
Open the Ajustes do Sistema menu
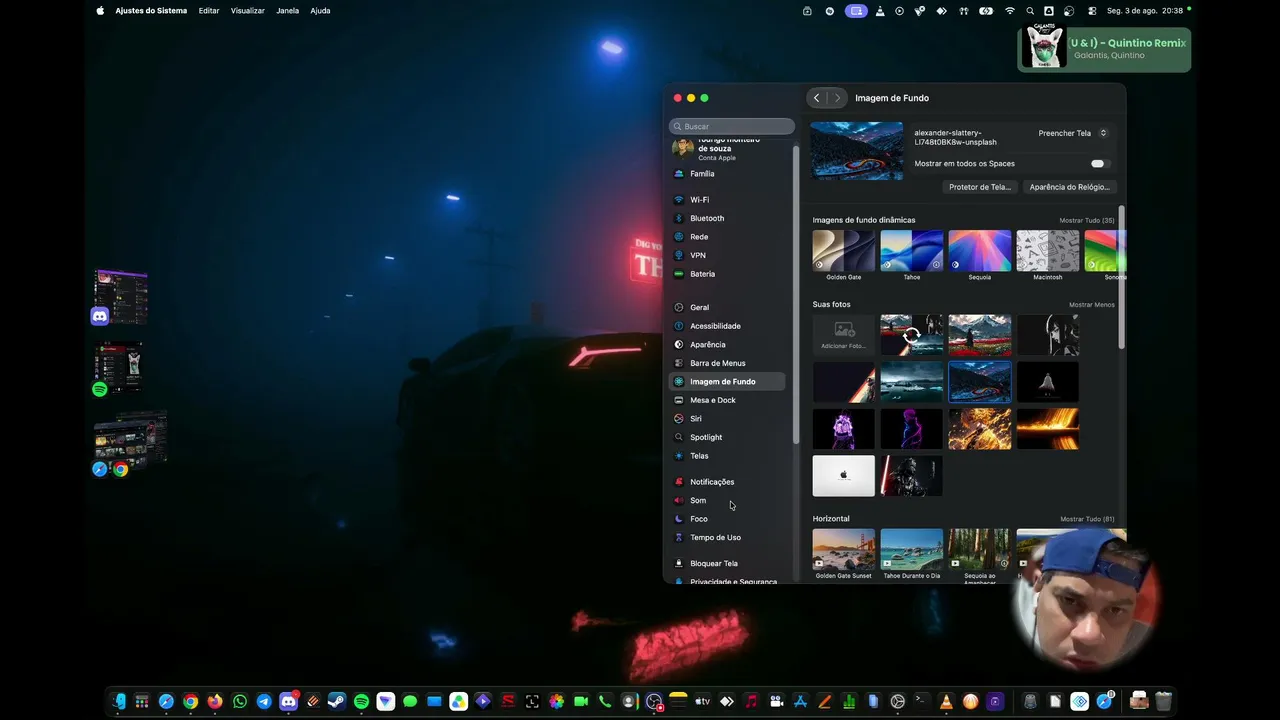point(151,11)
